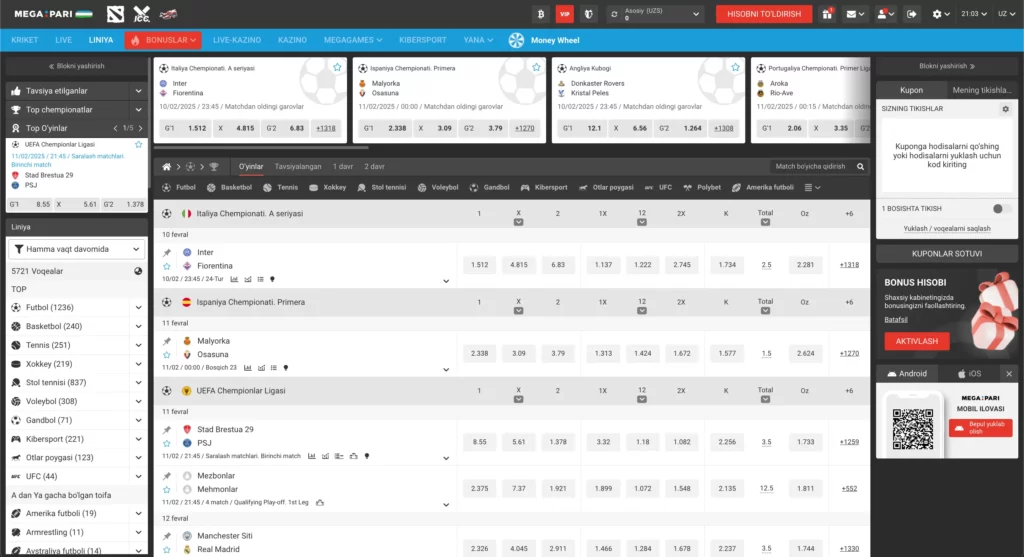Open the UZ language dropdown
Viewport: 1024px width, 557px height.
1006,14
